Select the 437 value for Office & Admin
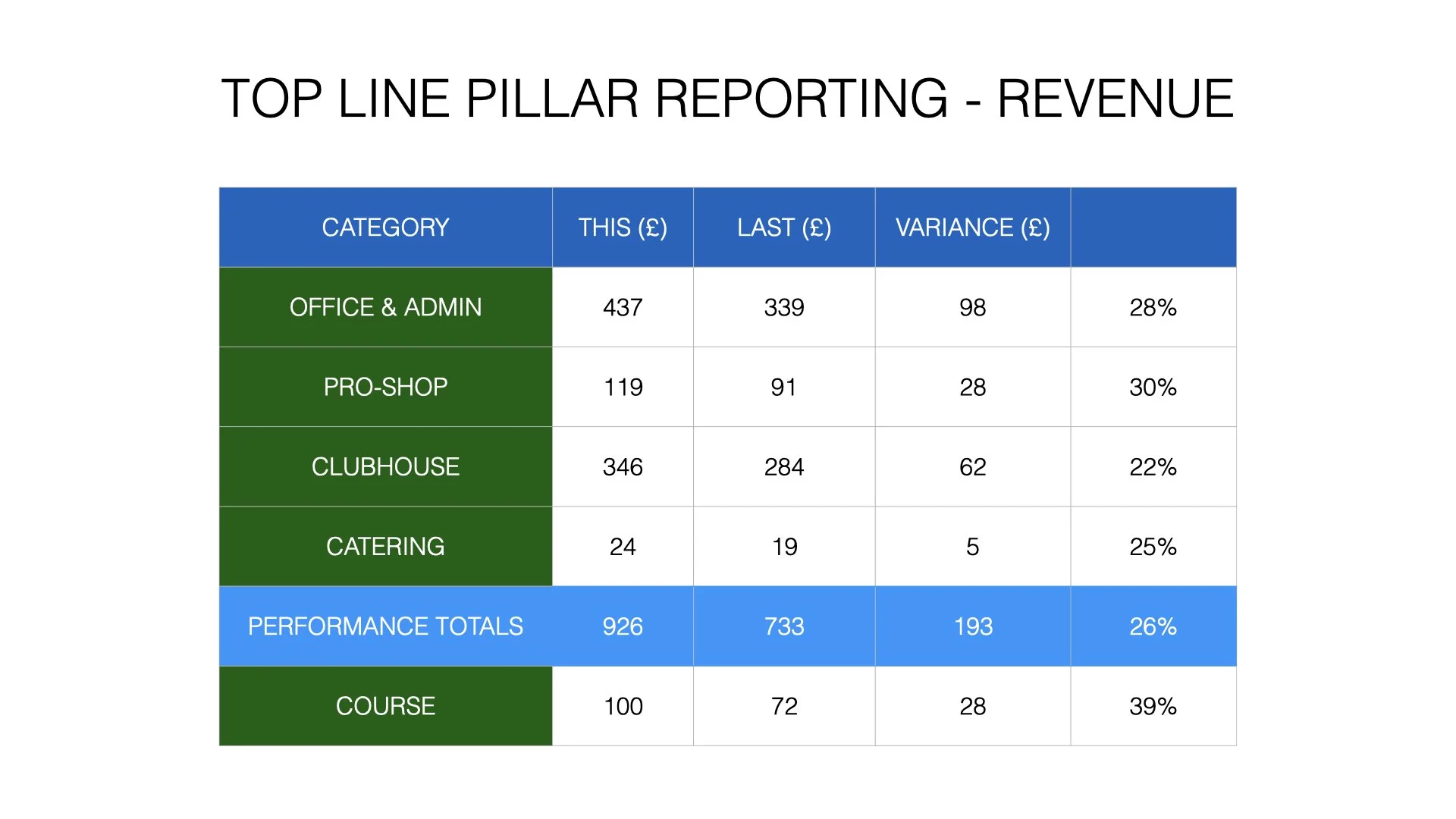The width and height of the screenshot is (1456, 819). tap(623, 307)
